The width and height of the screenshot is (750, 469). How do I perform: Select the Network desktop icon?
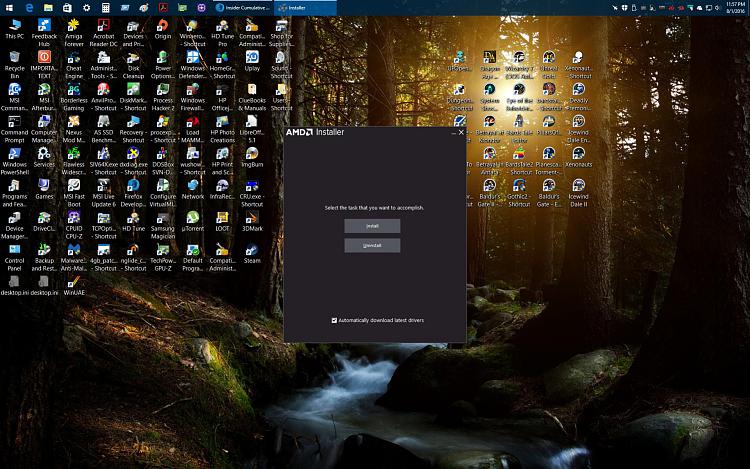pos(193,189)
